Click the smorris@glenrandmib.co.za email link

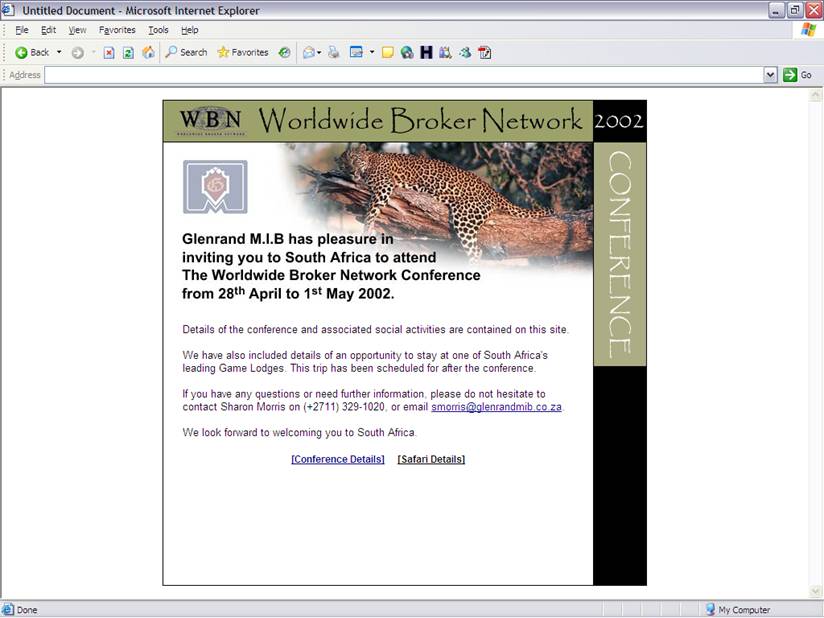tap(497, 407)
